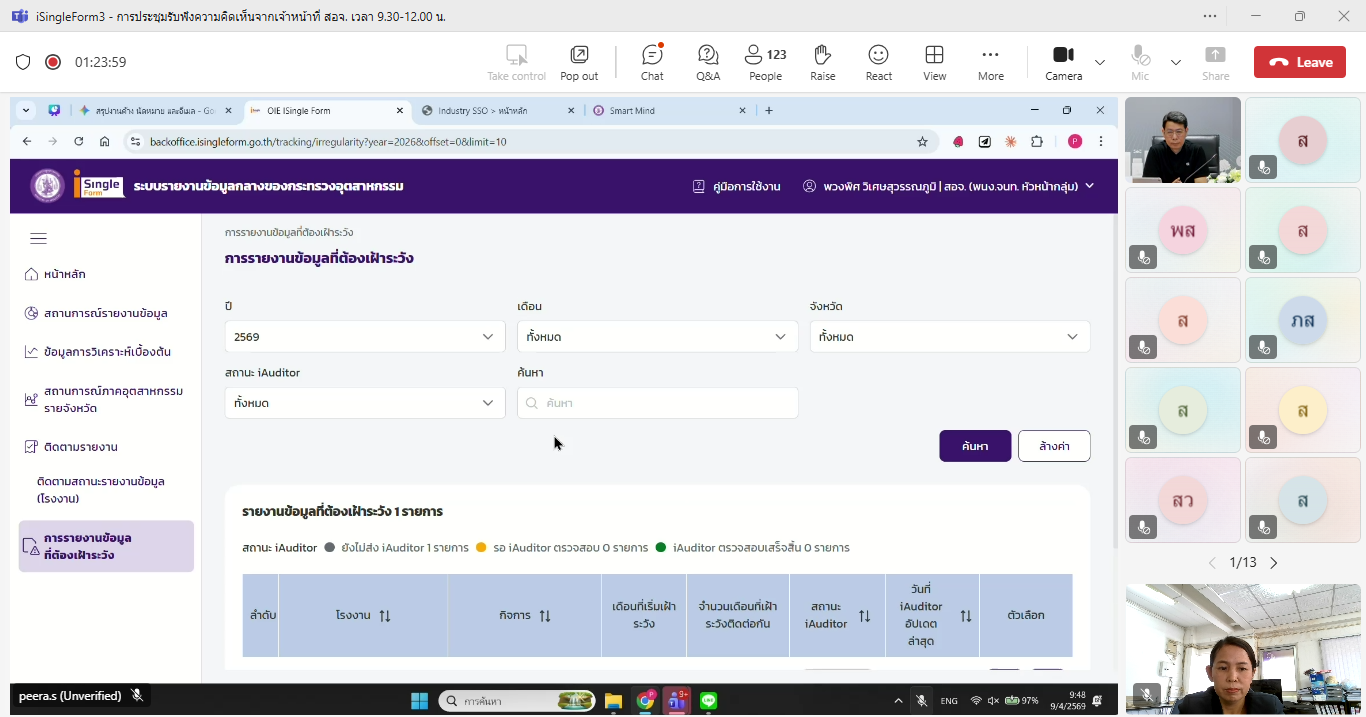
Task: Click the hamburger menu in sidebar
Action: (38, 238)
